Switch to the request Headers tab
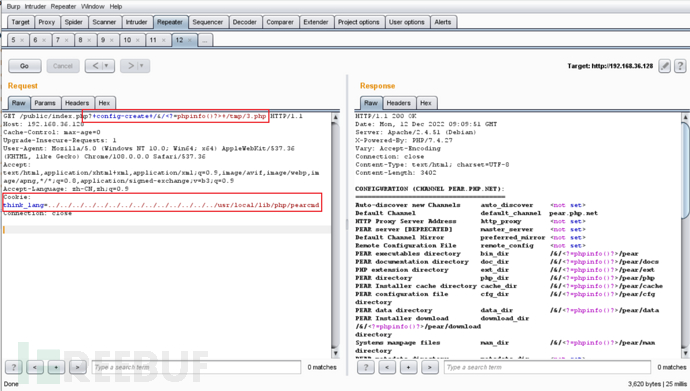Viewport: 690px width, 391px height. pos(77,103)
